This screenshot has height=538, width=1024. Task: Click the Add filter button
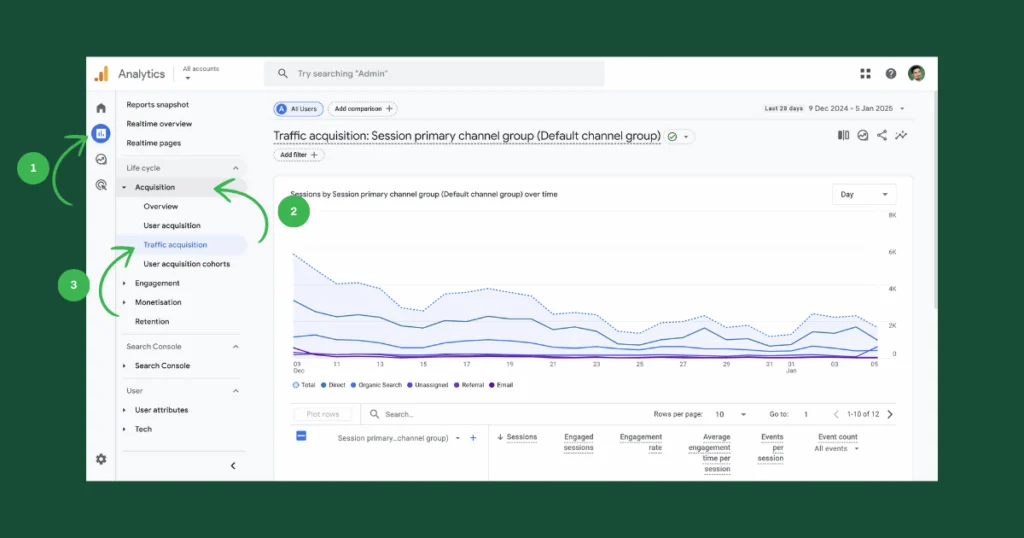[x=298, y=155]
